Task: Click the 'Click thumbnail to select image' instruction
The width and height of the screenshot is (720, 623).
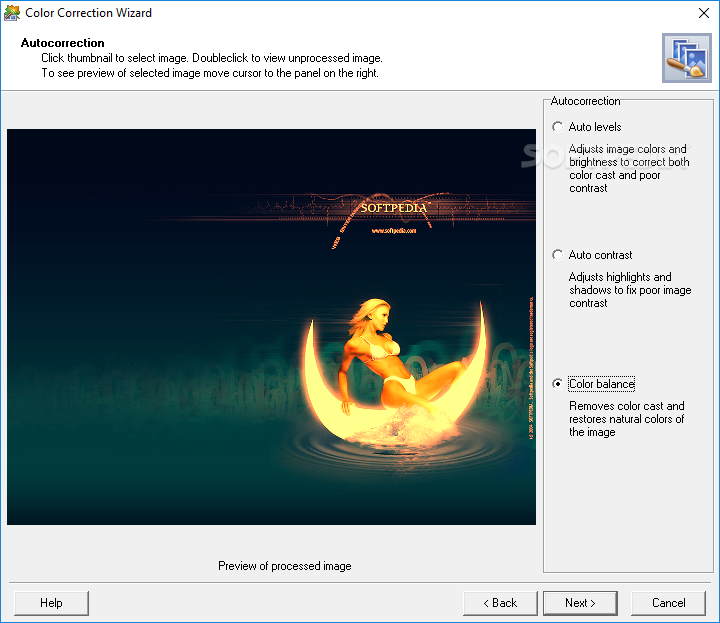Action: [x=212, y=58]
